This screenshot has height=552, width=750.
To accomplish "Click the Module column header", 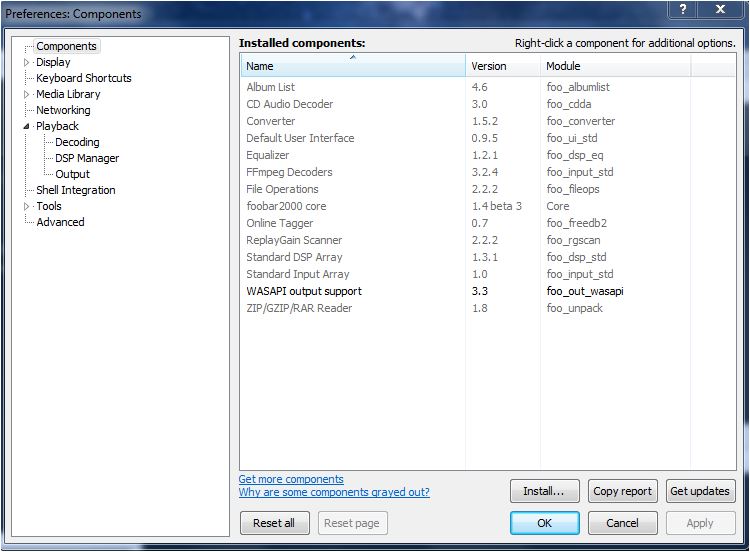I will pos(614,66).
